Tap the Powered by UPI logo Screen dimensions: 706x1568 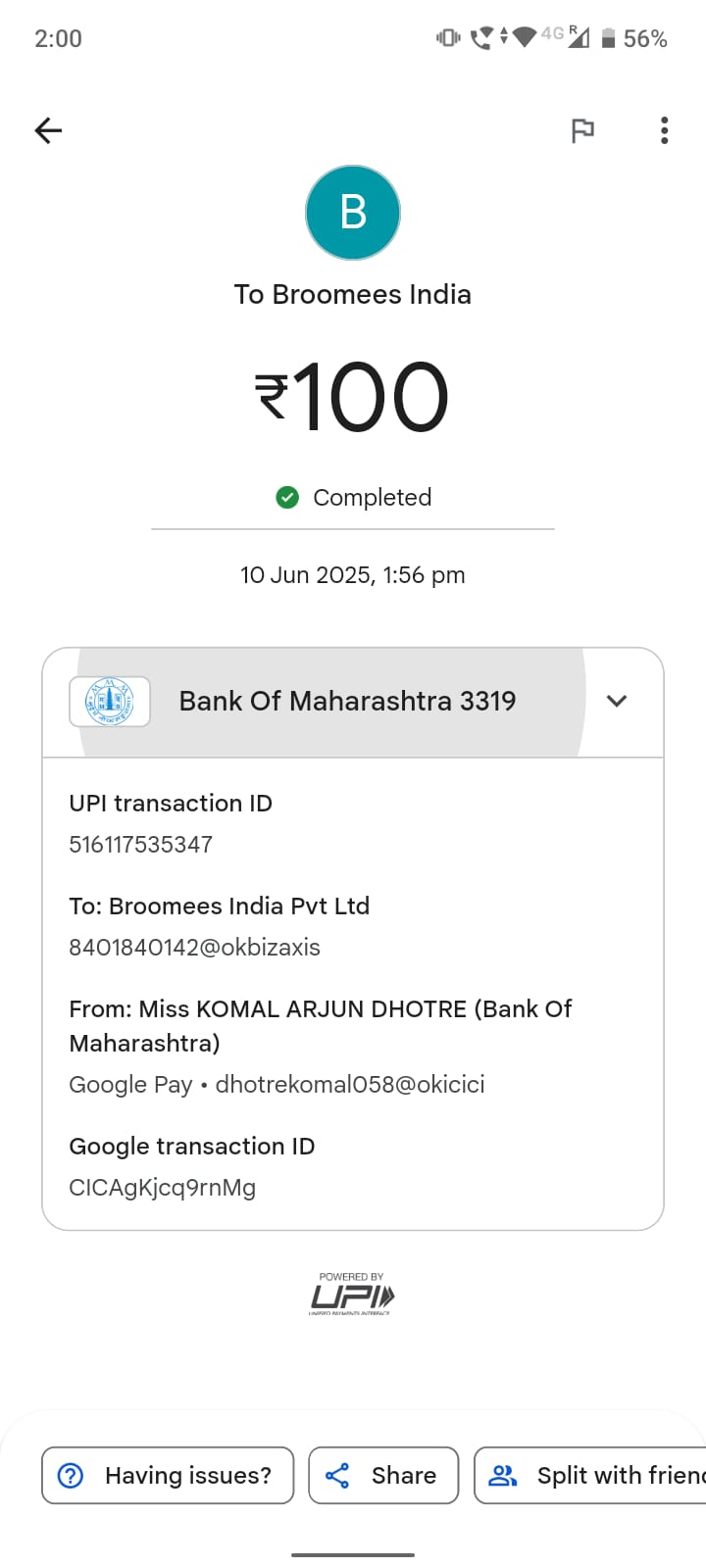click(351, 1294)
